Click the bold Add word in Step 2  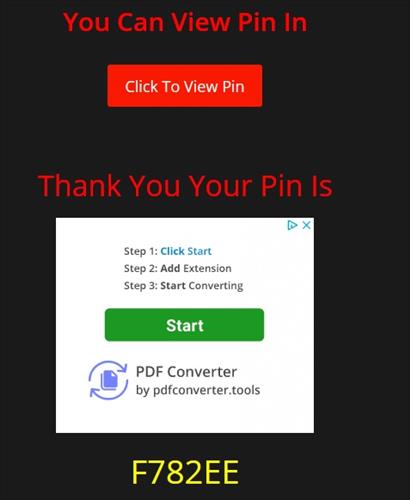pos(170,268)
